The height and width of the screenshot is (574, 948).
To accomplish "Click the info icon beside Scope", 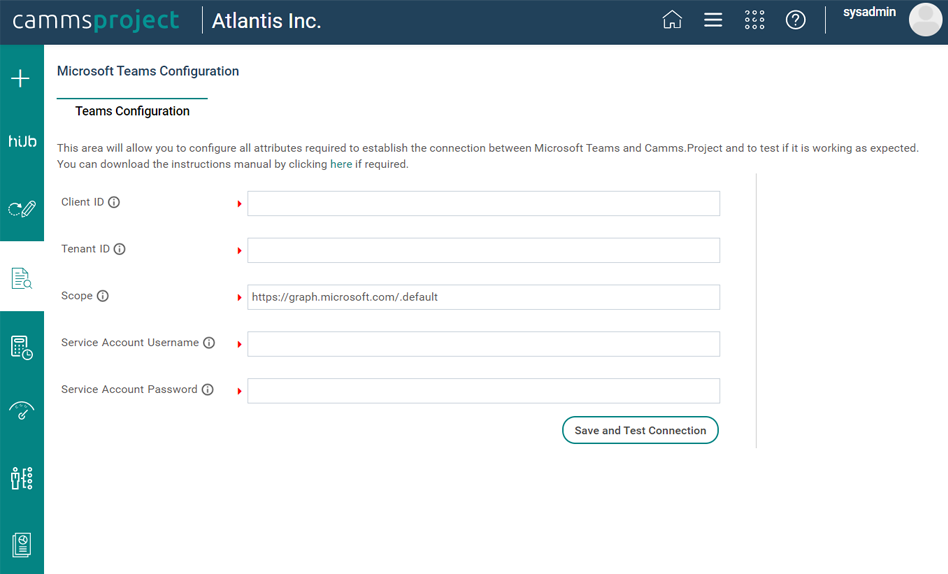I will pos(103,296).
